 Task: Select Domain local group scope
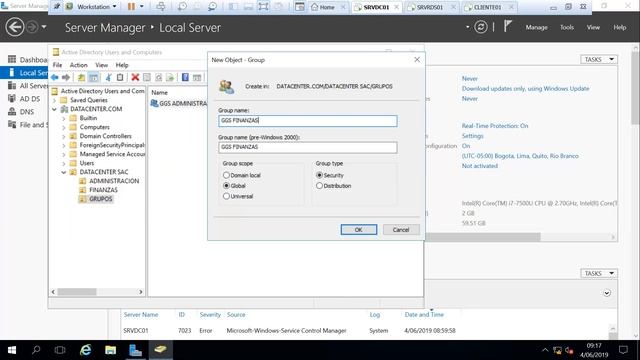tap(226, 175)
